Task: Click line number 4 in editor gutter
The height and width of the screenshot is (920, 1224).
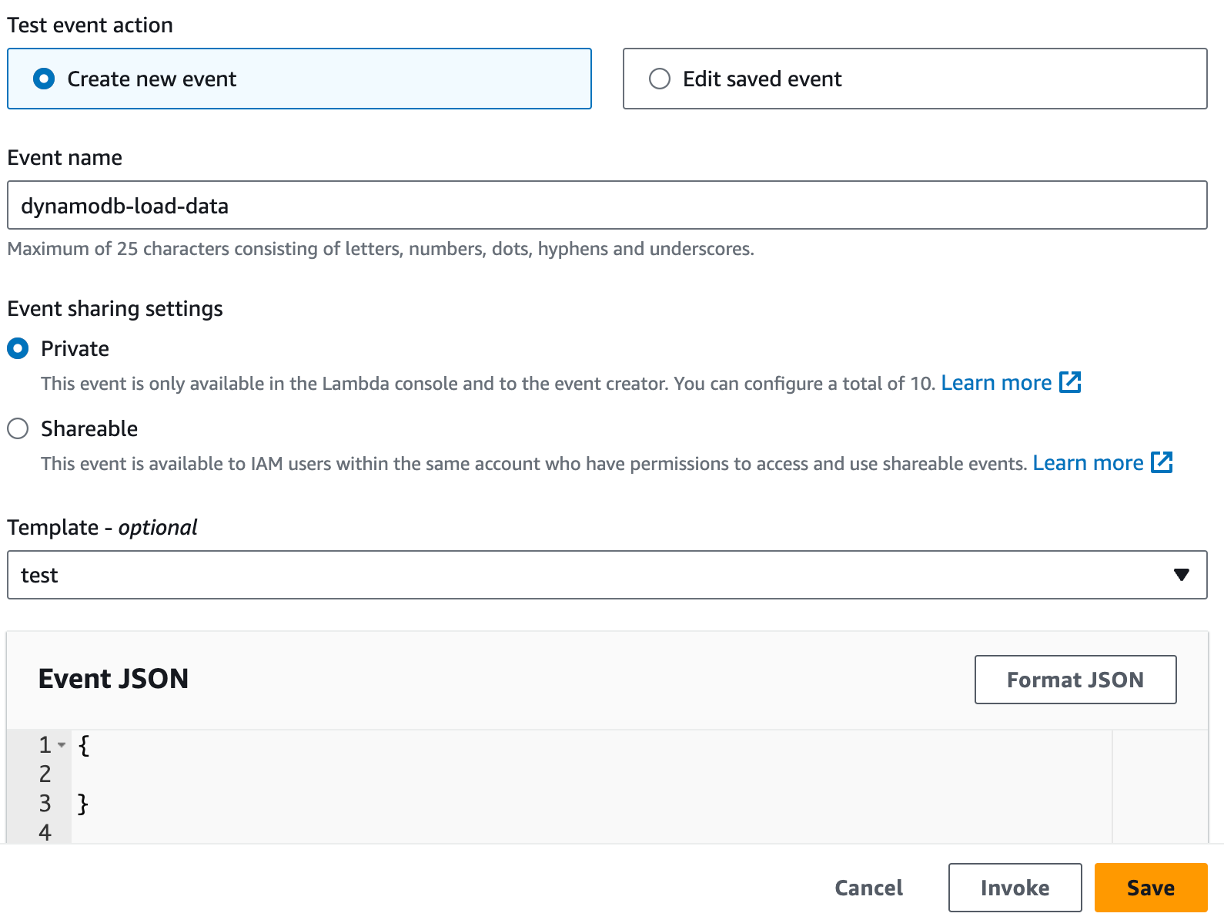Action: [x=45, y=832]
